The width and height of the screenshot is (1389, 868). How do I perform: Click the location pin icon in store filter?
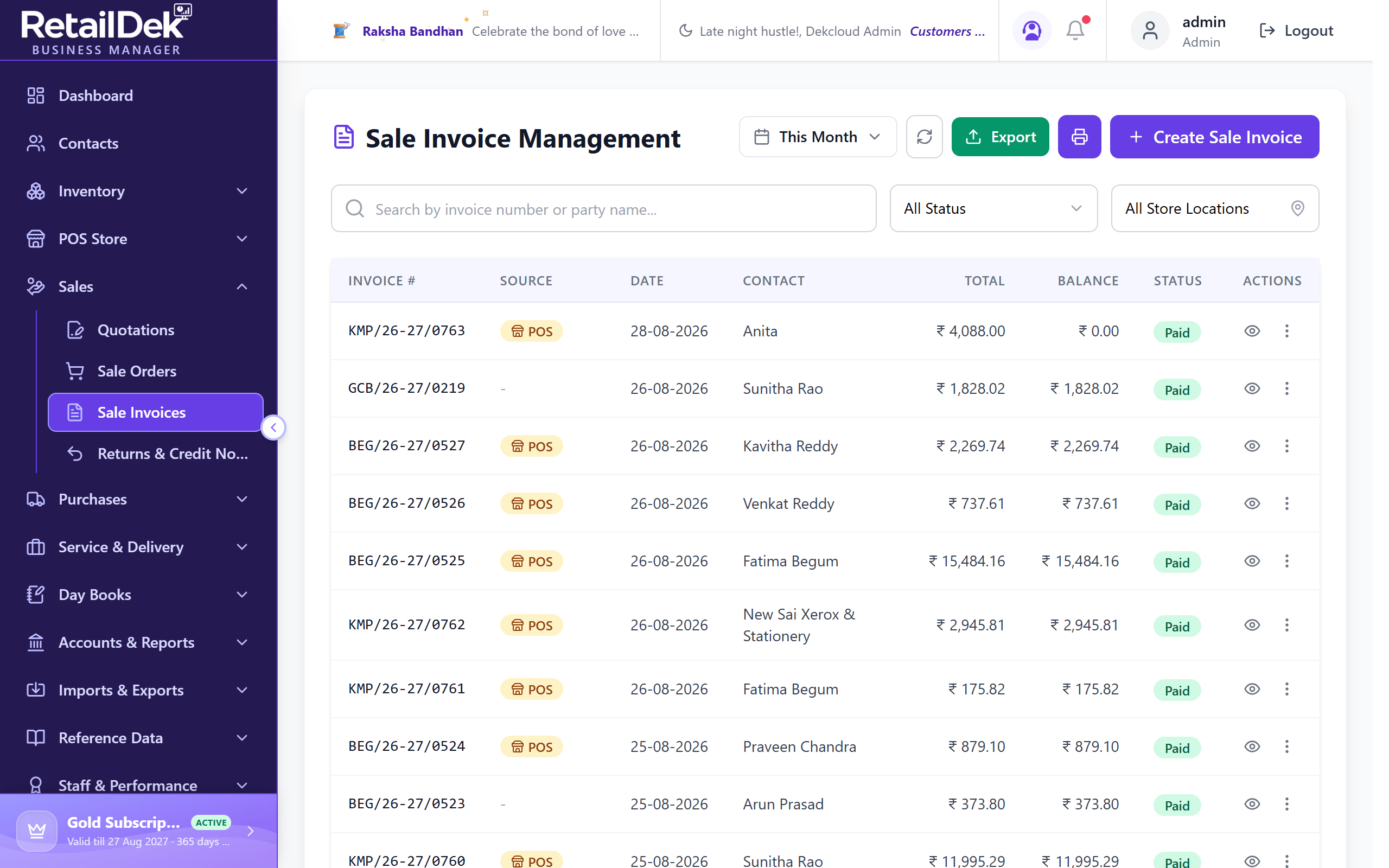[x=1297, y=208]
